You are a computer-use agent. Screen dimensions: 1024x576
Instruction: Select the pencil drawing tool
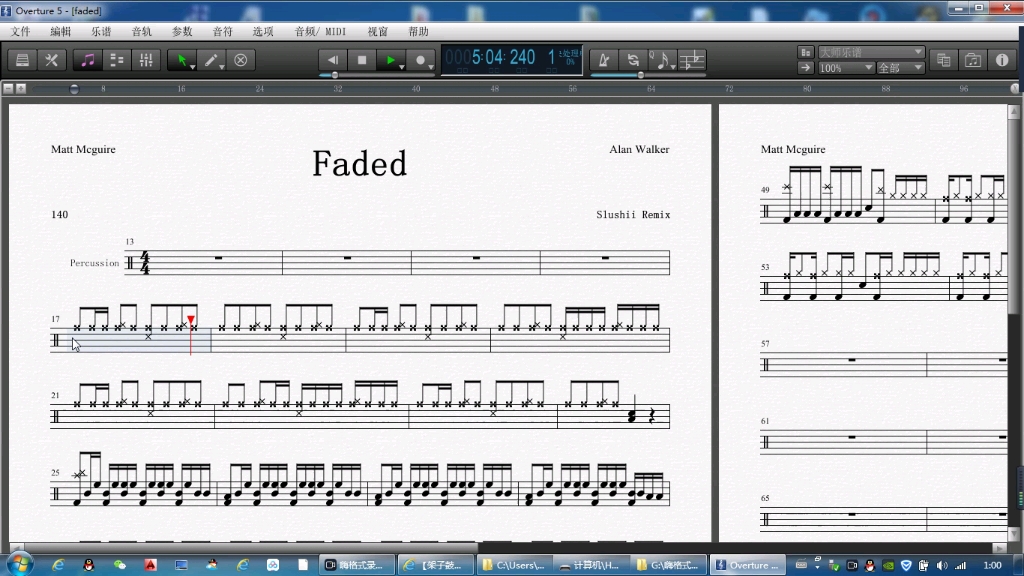tap(210, 60)
